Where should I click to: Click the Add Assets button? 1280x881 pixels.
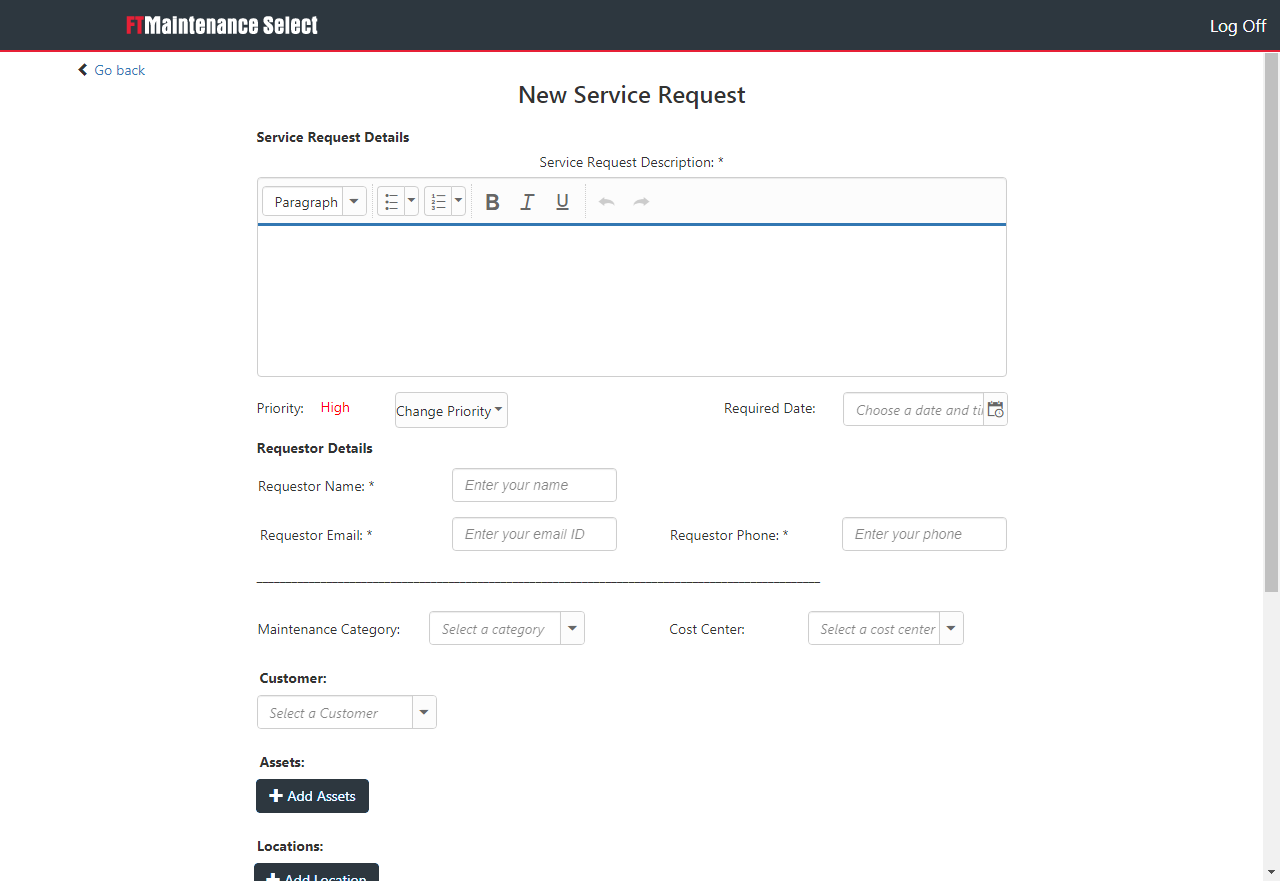pos(312,796)
